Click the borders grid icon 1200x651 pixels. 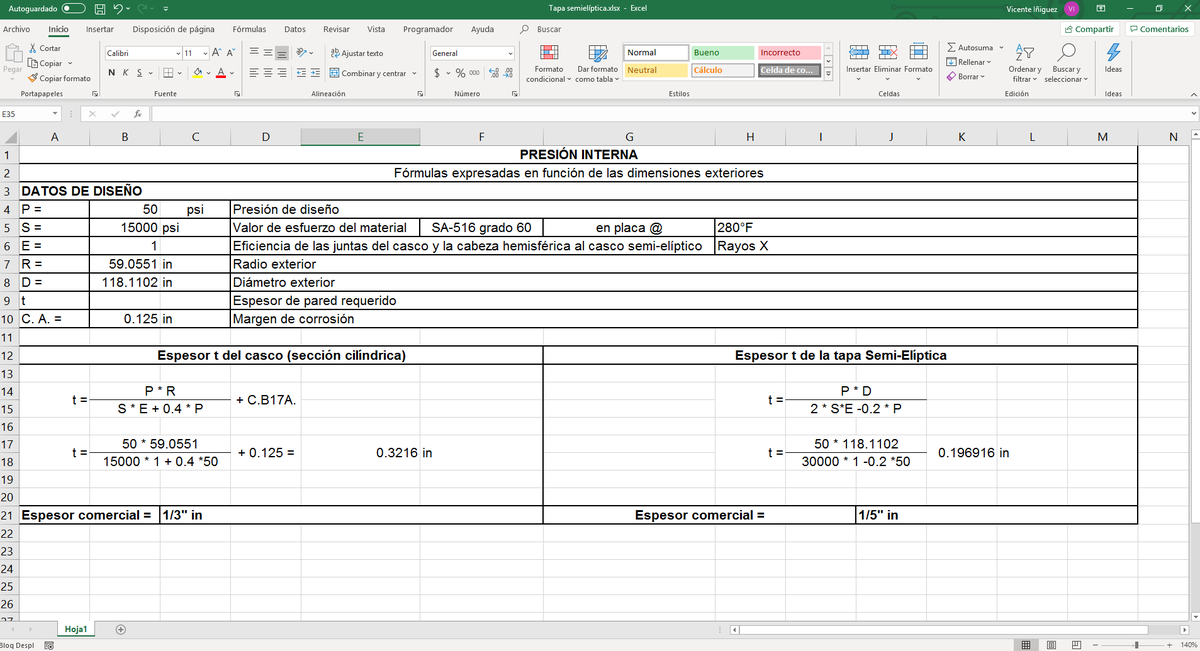(x=168, y=73)
